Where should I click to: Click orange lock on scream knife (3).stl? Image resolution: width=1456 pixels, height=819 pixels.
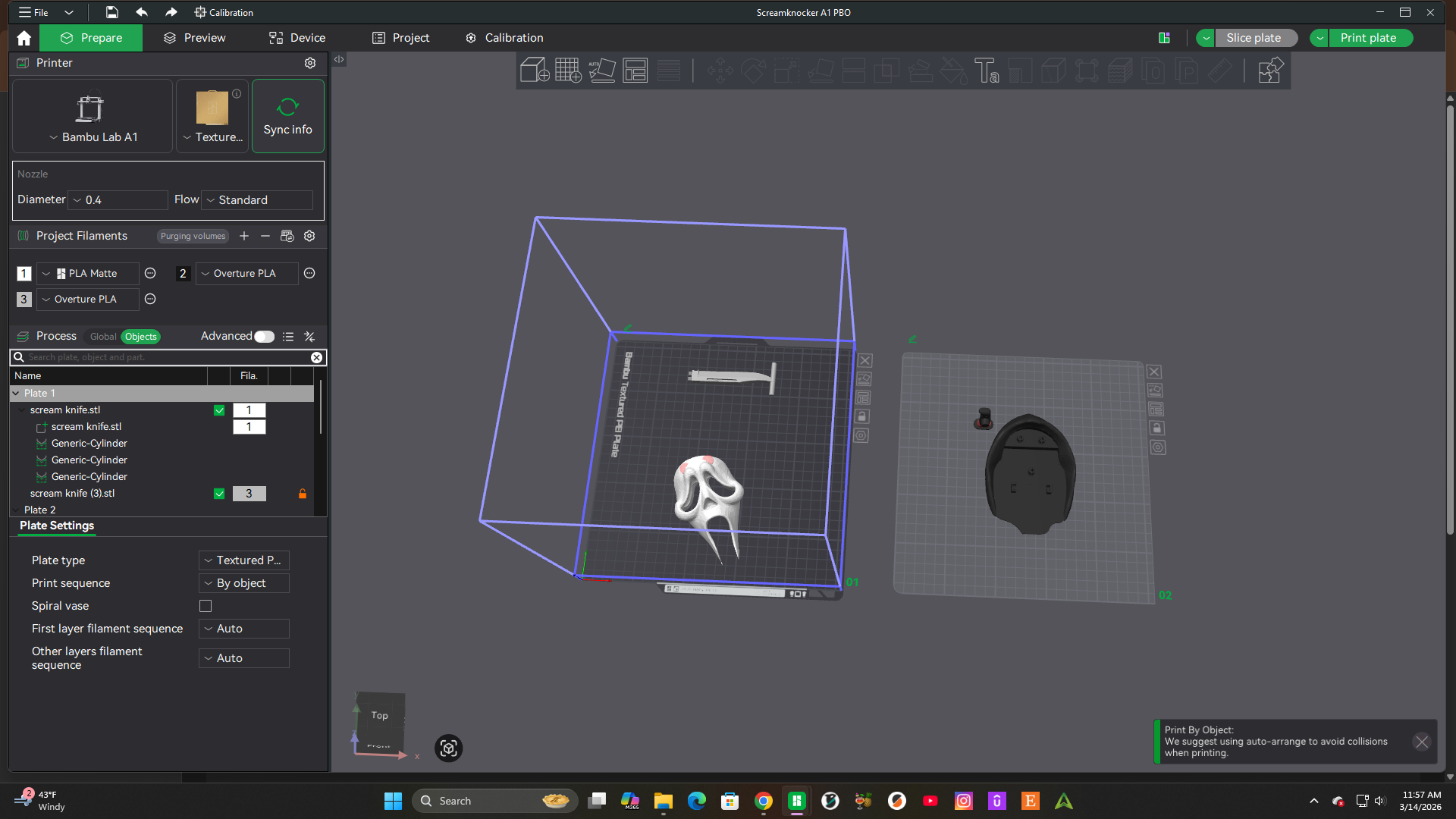tap(303, 494)
